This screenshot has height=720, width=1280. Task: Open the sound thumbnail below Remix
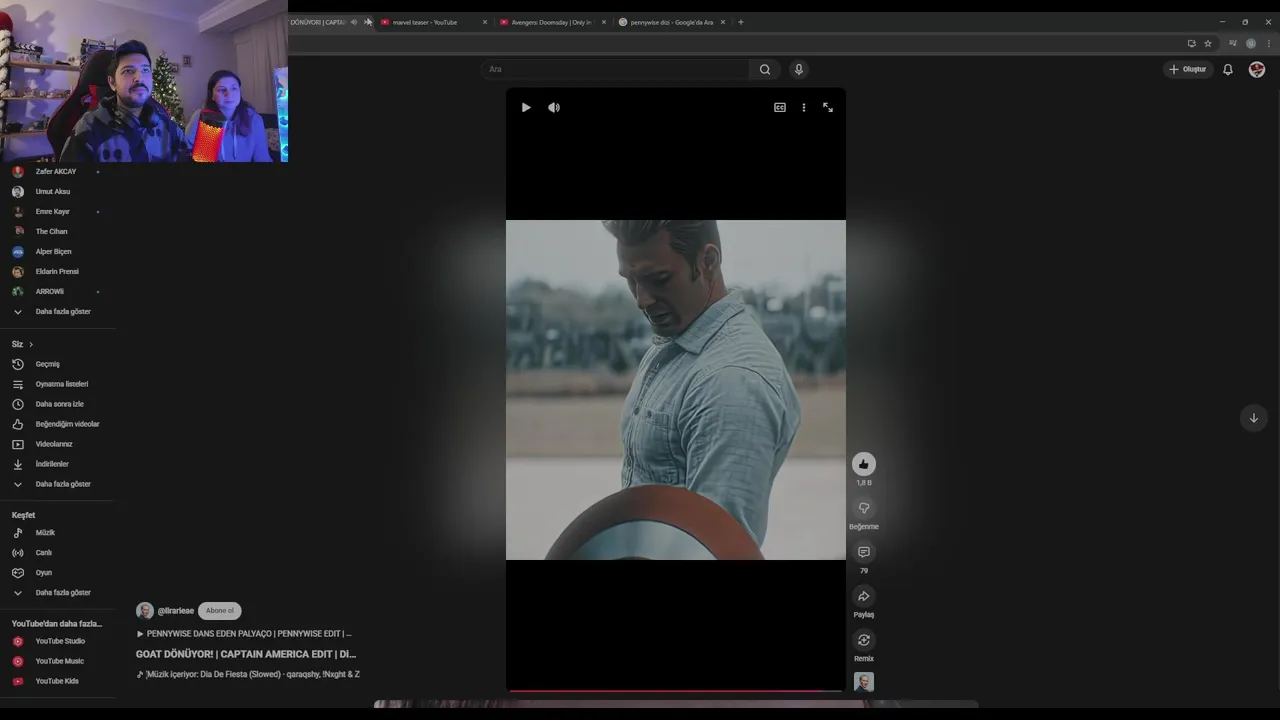[x=864, y=682]
